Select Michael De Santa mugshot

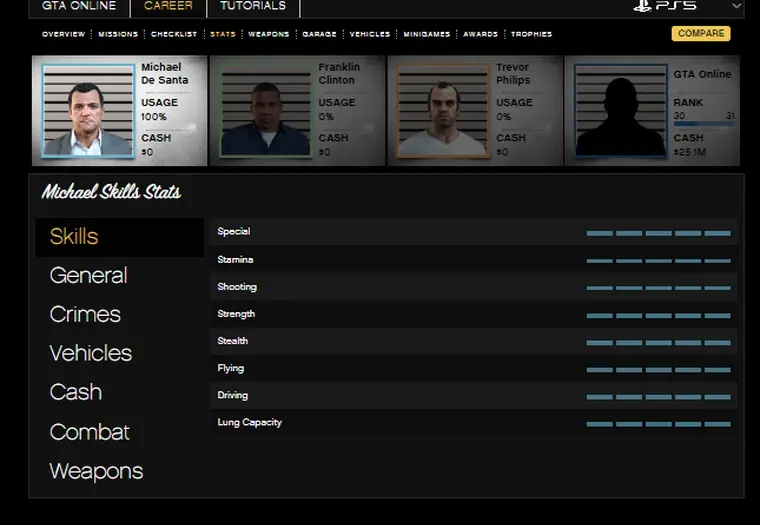[88, 111]
